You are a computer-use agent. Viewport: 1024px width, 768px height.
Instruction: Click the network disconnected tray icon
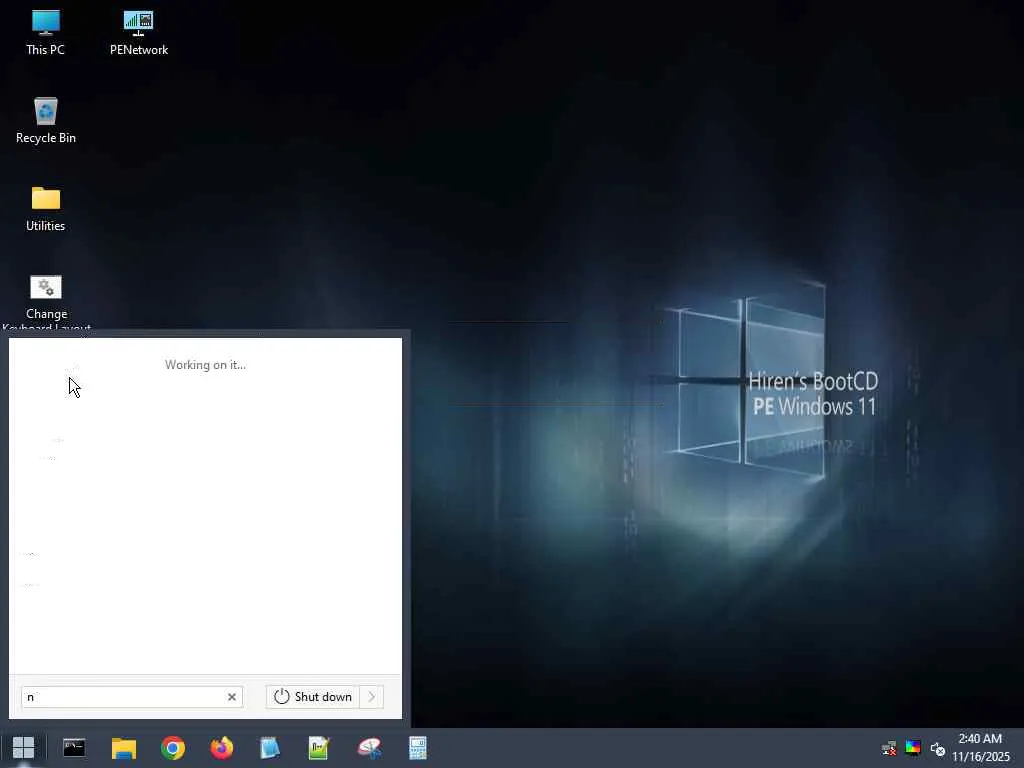coord(889,748)
